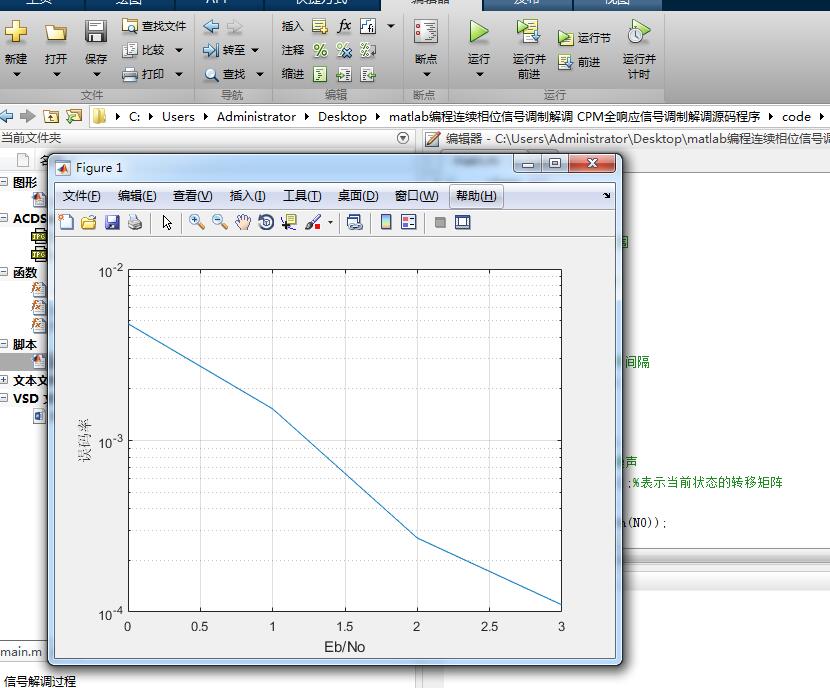This screenshot has height=688, width=830.
Task: Open the 文件(F) menu in Figure 1
Action: (x=82, y=196)
